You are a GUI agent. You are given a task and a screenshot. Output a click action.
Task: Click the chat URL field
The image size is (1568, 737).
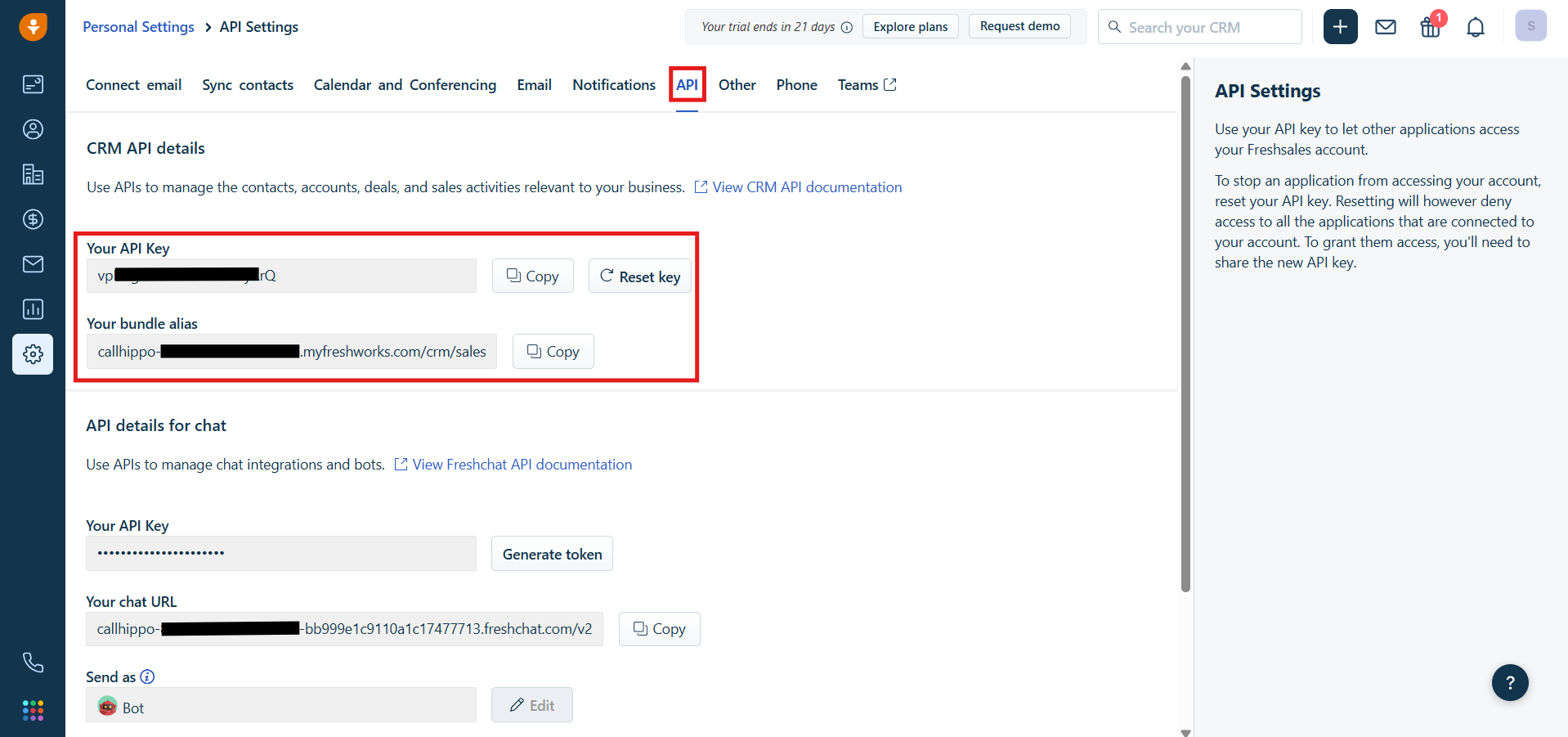(x=344, y=629)
